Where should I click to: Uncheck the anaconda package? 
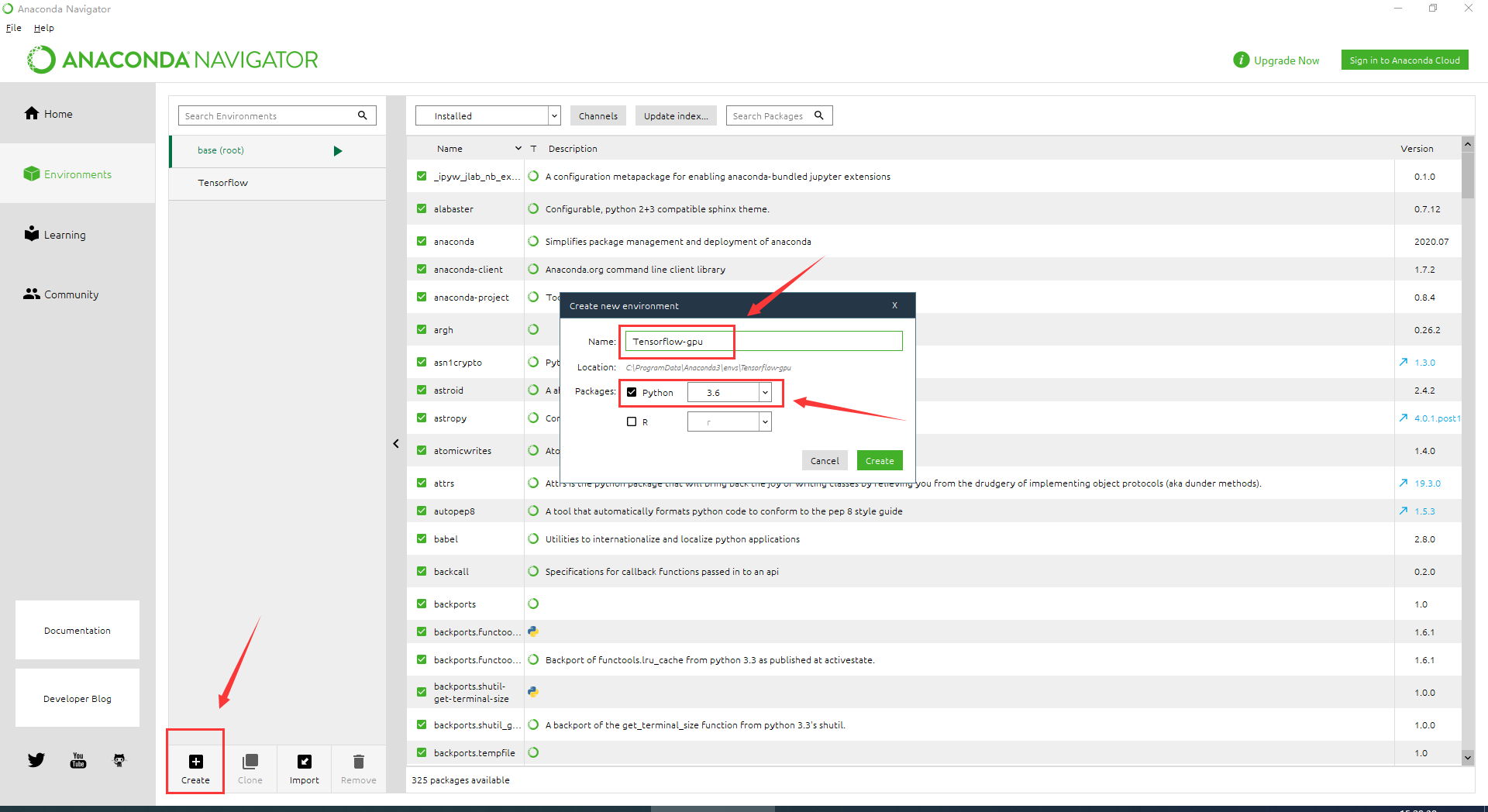(x=422, y=241)
